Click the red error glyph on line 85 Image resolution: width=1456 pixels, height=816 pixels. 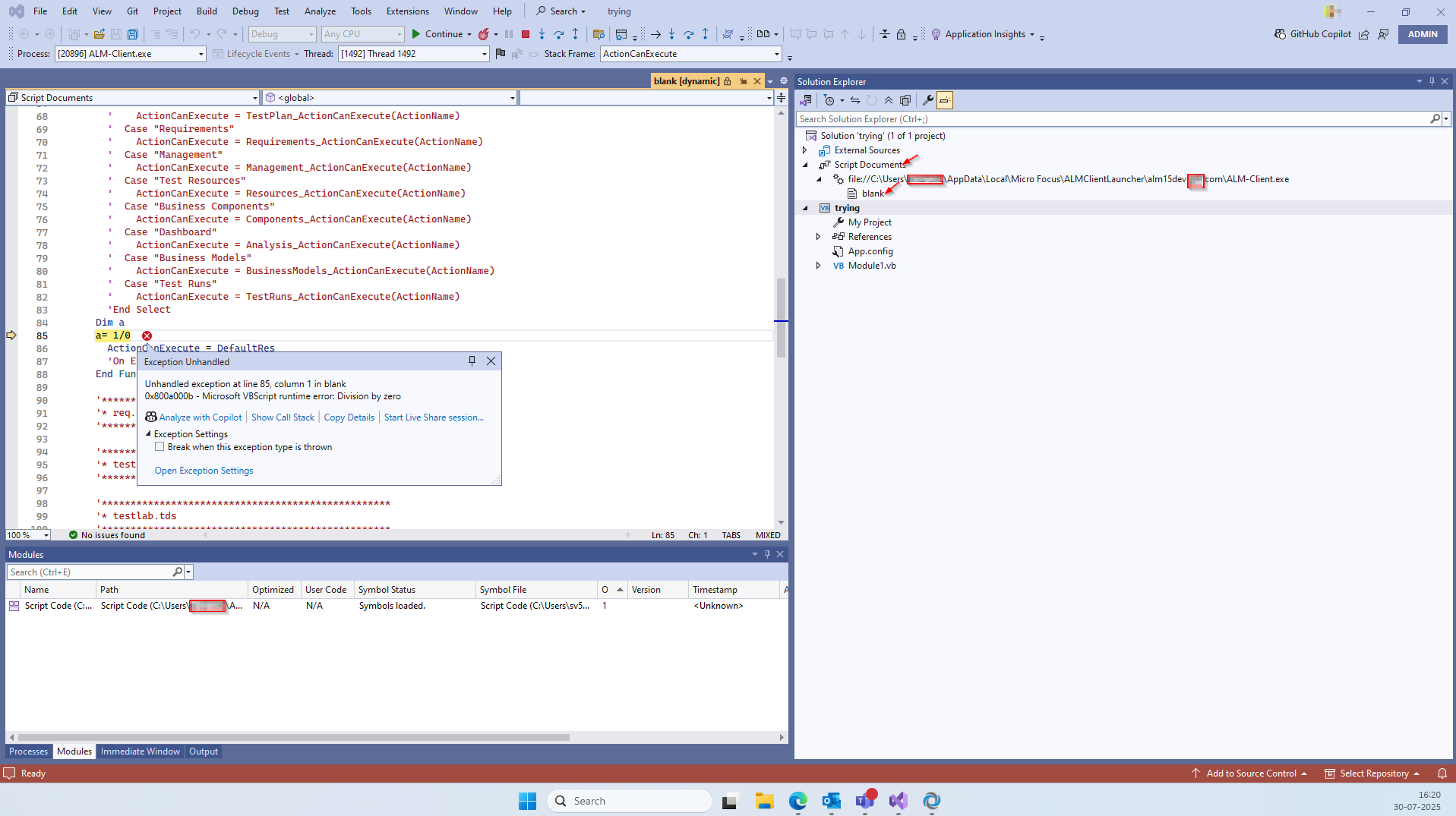click(x=147, y=336)
